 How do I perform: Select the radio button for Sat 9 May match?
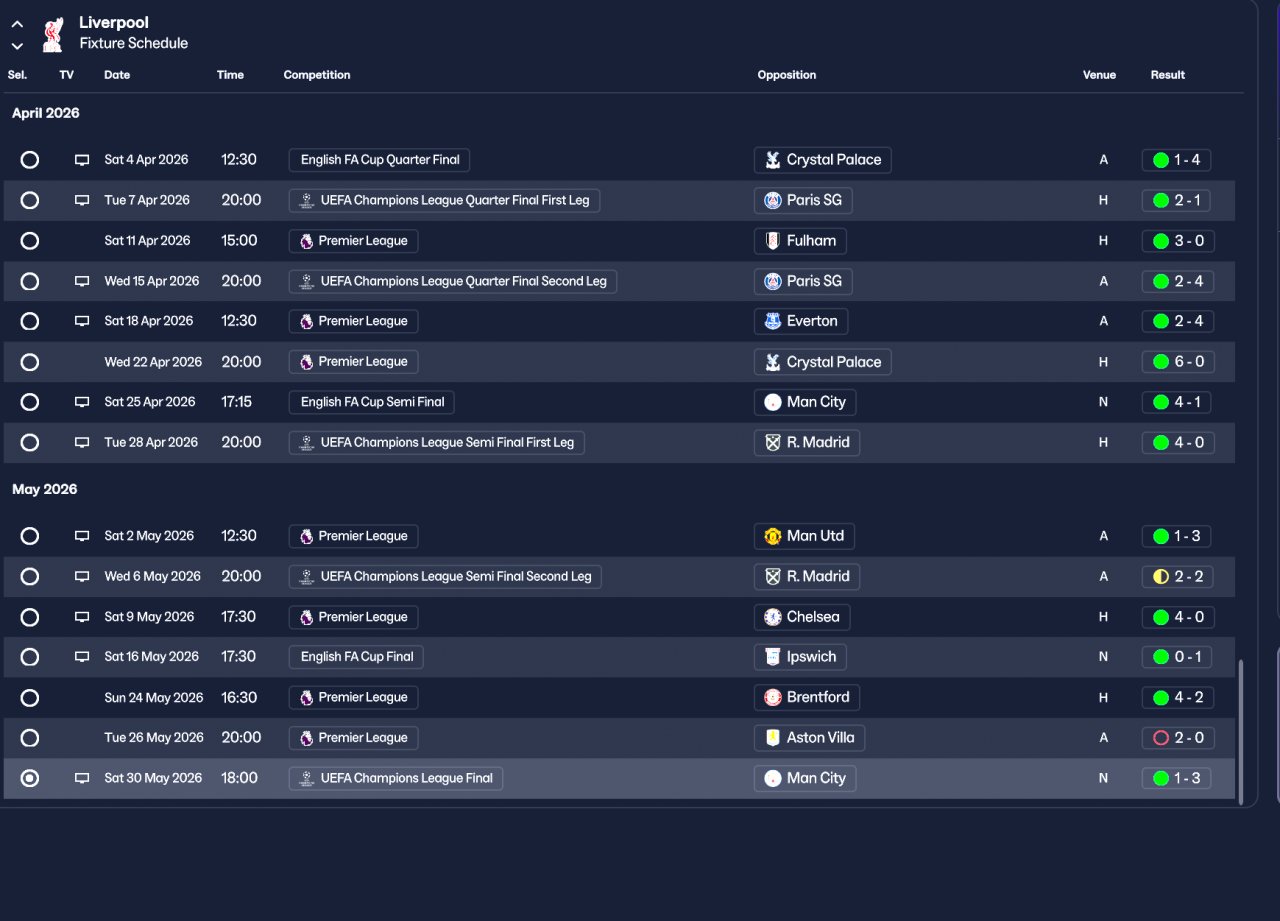click(30, 617)
